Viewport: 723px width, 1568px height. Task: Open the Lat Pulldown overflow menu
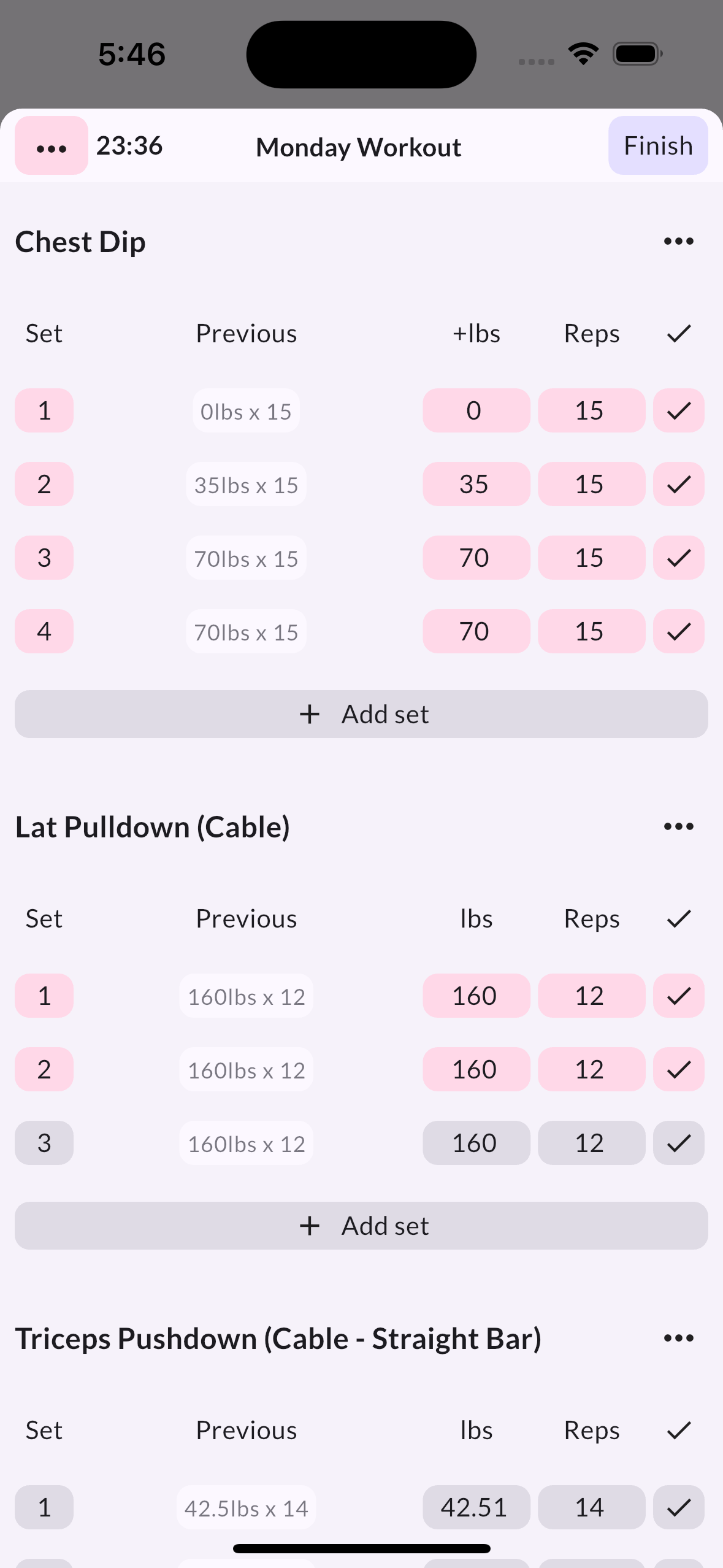point(678,826)
